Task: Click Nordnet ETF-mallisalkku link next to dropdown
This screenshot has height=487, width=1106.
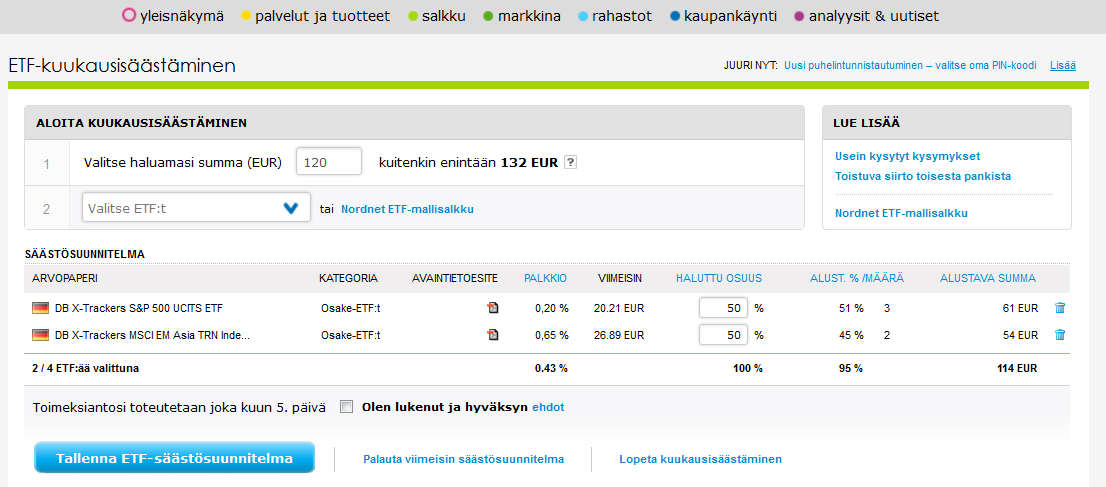Action: (x=408, y=209)
